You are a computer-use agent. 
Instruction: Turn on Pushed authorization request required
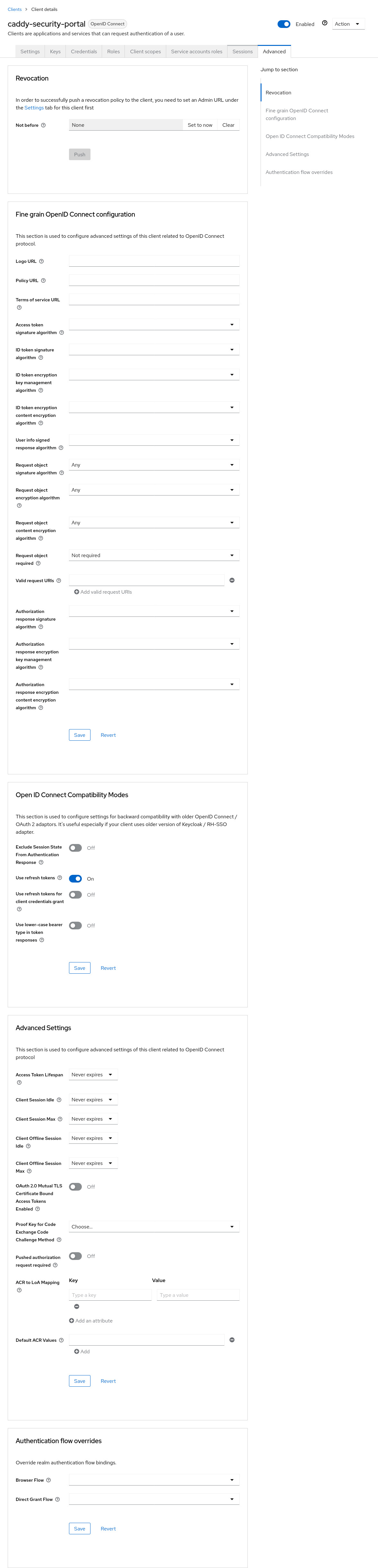pyautogui.click(x=75, y=1256)
